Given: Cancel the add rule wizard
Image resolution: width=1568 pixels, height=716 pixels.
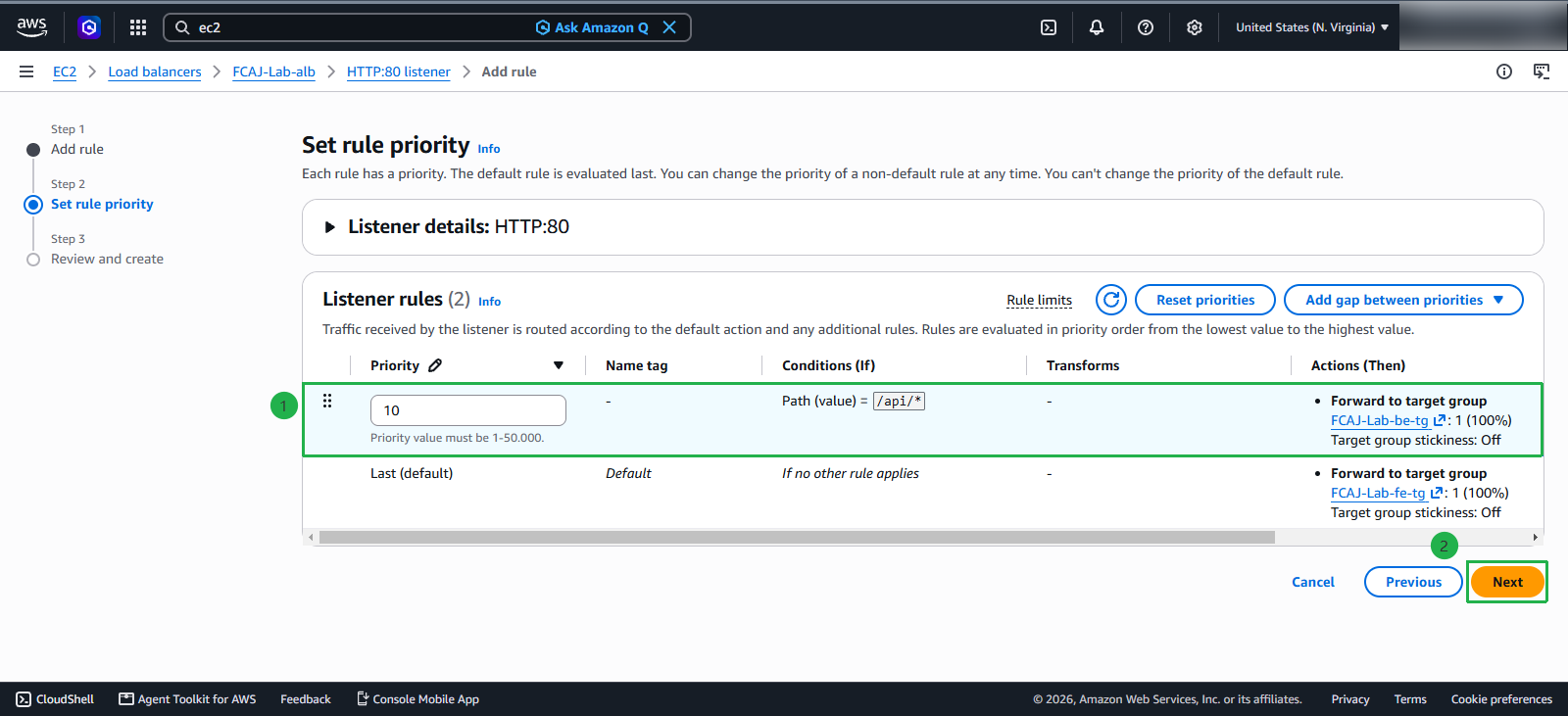Looking at the screenshot, I should (x=1313, y=582).
